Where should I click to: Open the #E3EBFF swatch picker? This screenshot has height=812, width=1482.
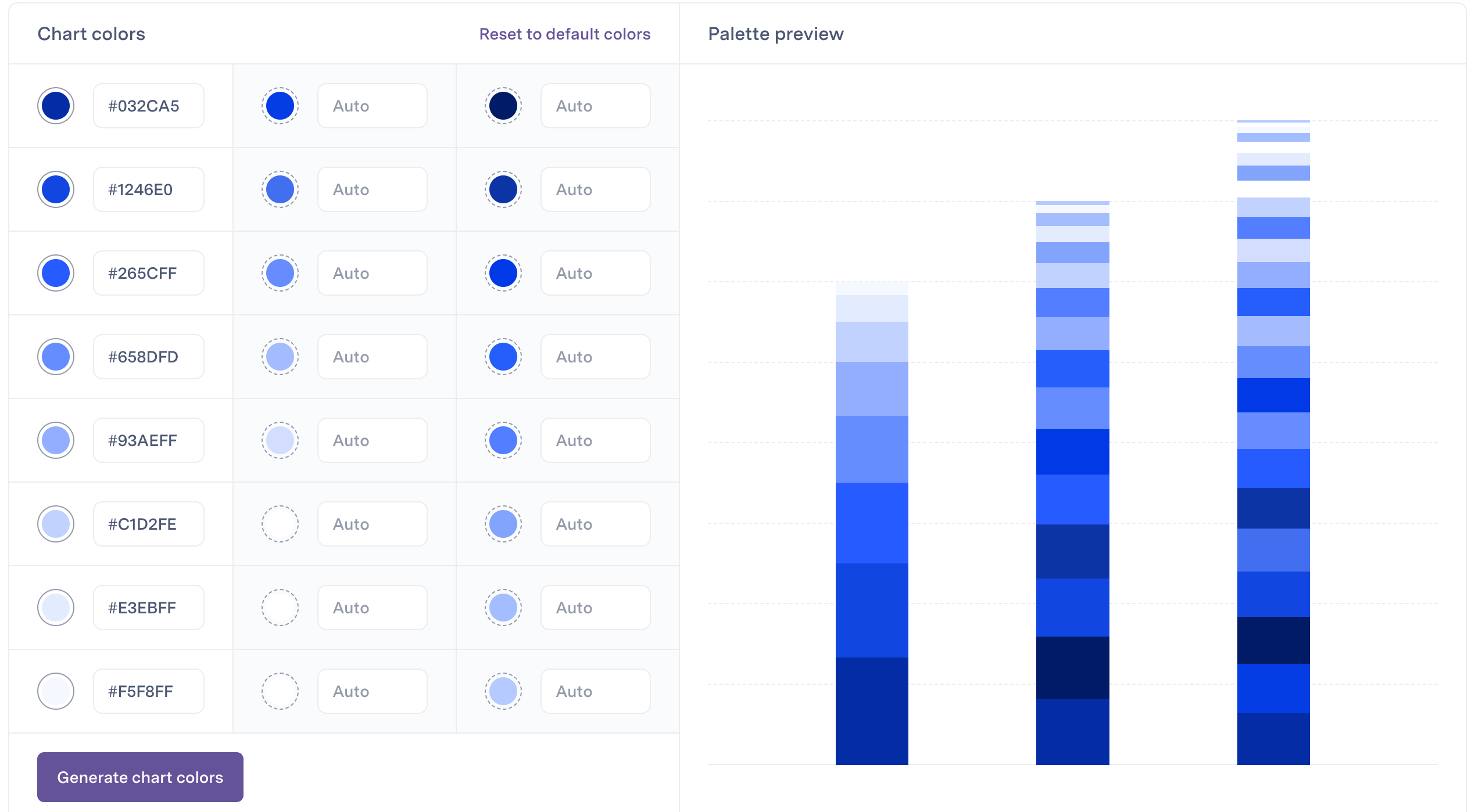pos(55,608)
